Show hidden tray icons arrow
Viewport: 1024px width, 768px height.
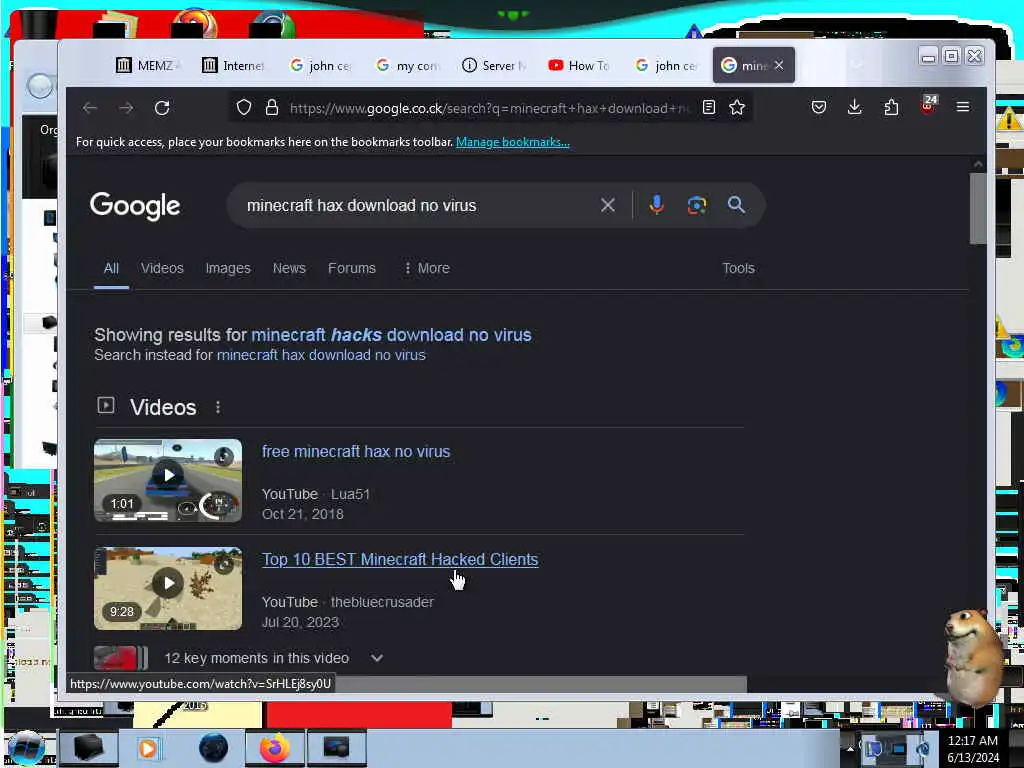[x=850, y=749]
